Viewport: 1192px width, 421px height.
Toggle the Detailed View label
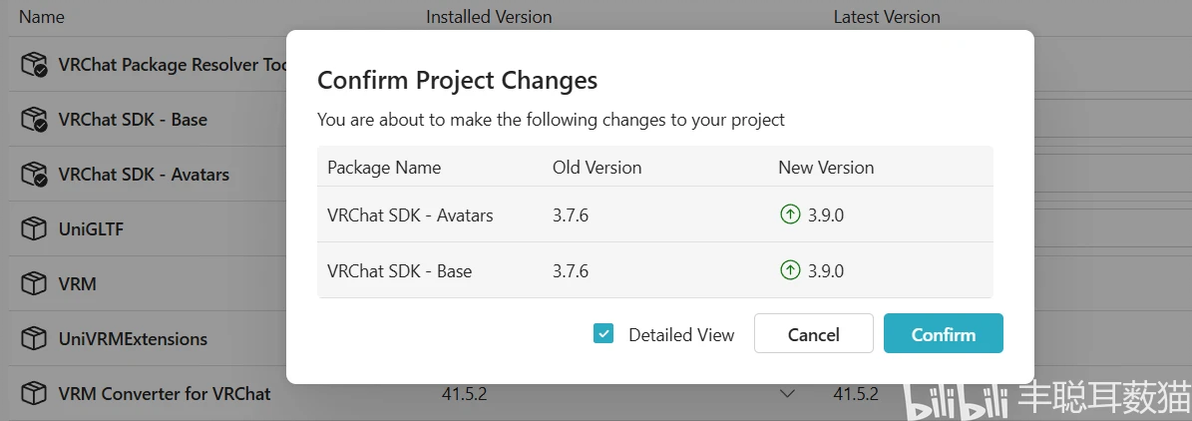tap(681, 335)
